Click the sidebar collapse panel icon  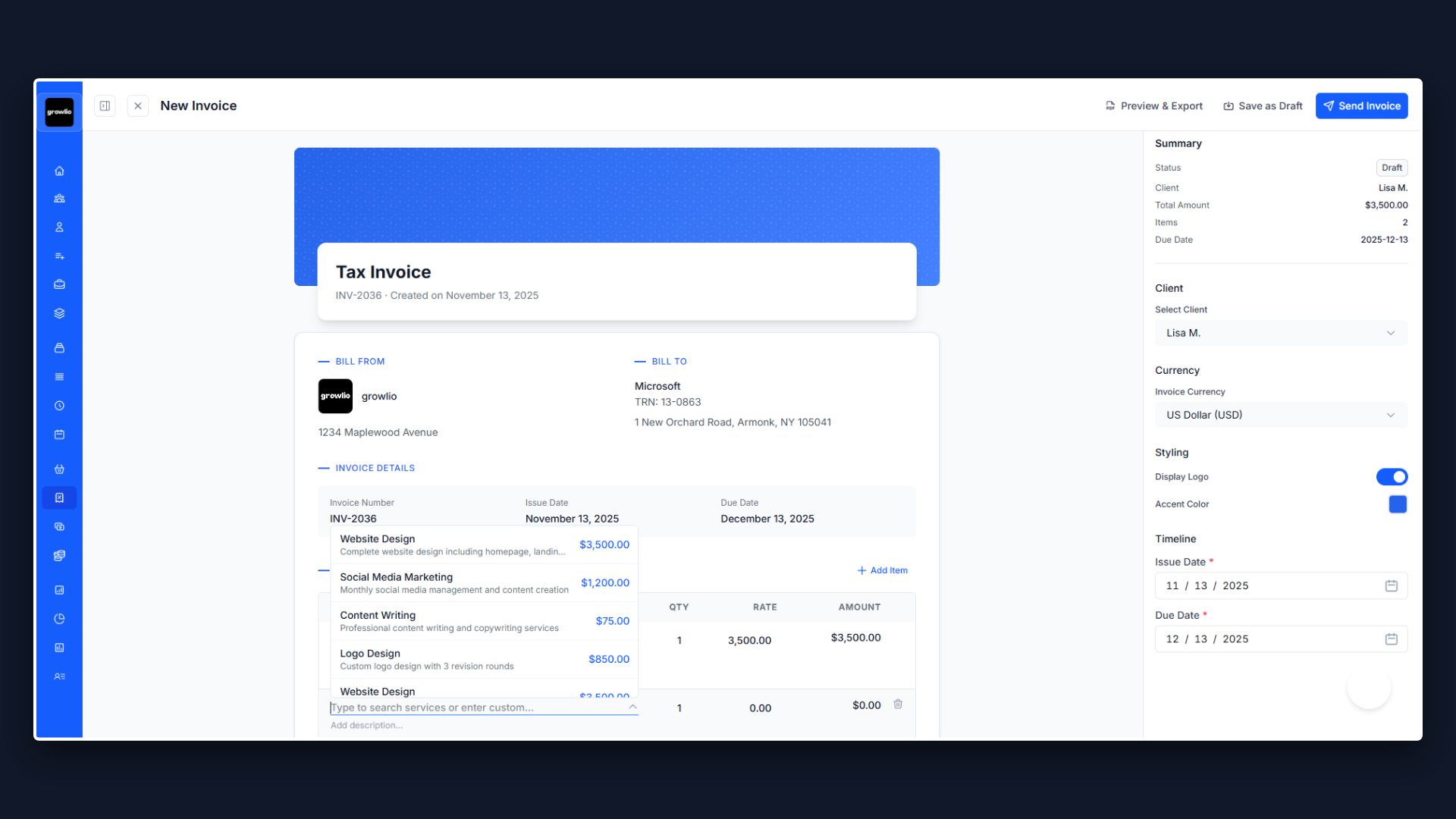pos(105,105)
